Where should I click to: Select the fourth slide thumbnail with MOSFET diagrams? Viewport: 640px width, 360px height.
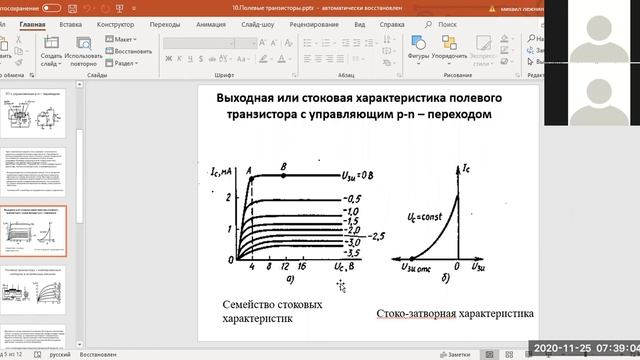(x=33, y=290)
